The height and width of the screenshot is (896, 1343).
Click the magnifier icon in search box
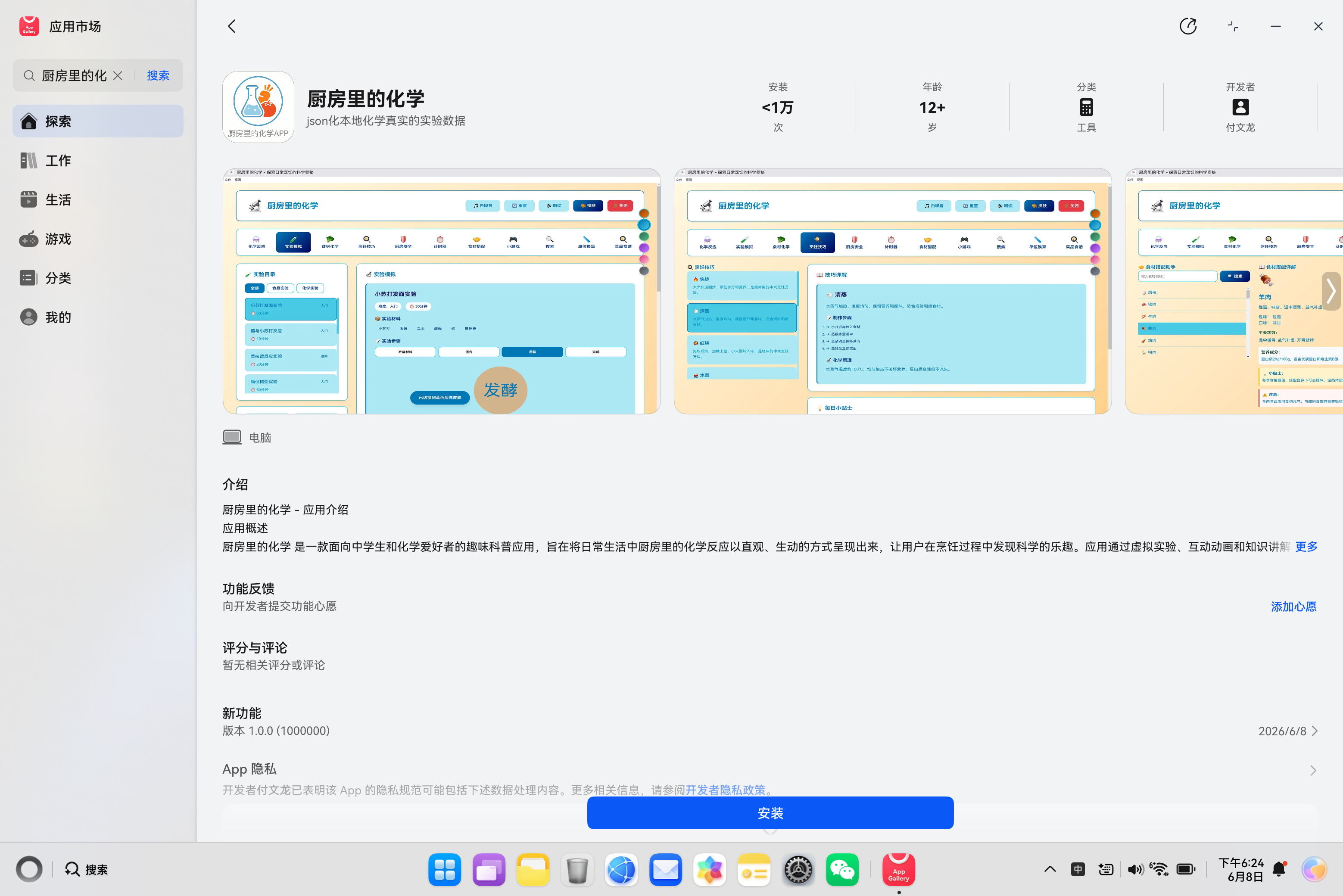28,75
